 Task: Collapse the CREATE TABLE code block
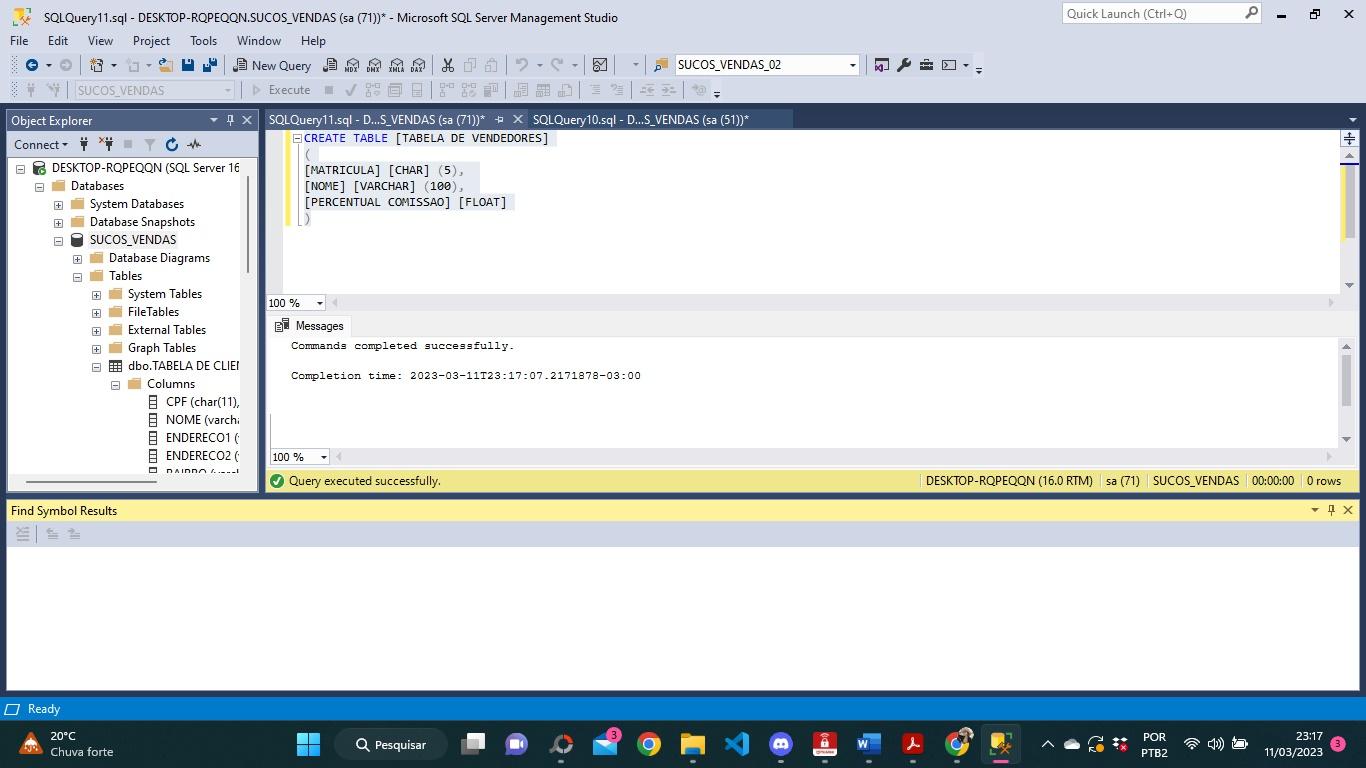(x=297, y=138)
